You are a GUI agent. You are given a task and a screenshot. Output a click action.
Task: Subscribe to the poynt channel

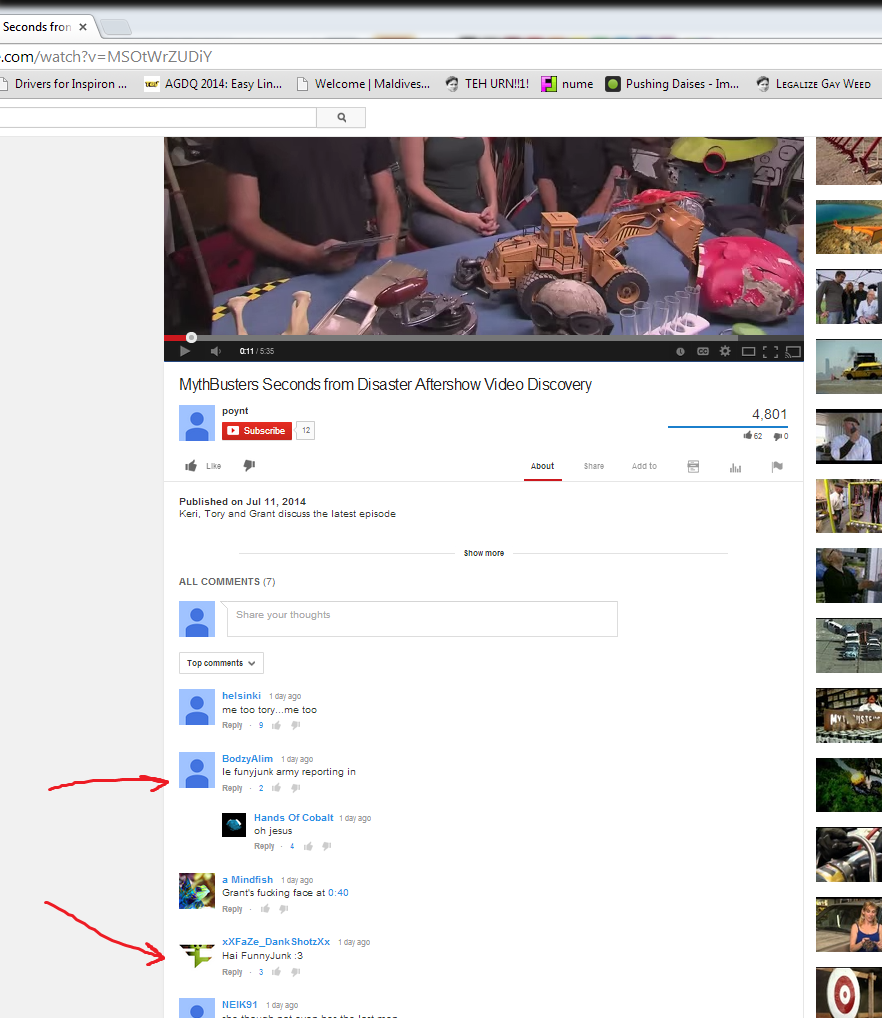pyautogui.click(x=256, y=430)
